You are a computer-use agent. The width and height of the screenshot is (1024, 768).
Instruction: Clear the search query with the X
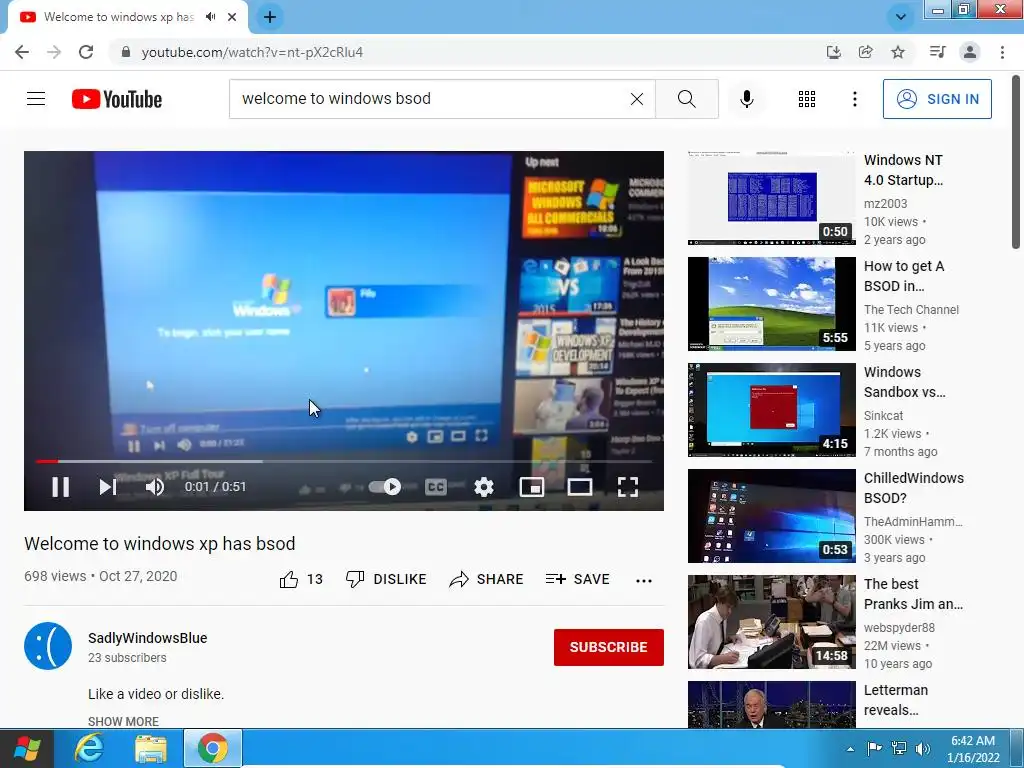point(637,99)
